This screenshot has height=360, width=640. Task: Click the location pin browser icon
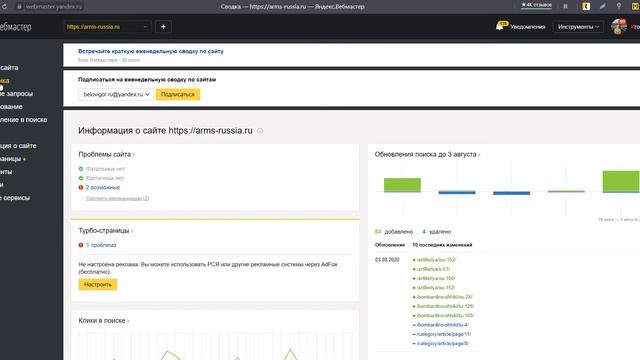tap(619, 6)
